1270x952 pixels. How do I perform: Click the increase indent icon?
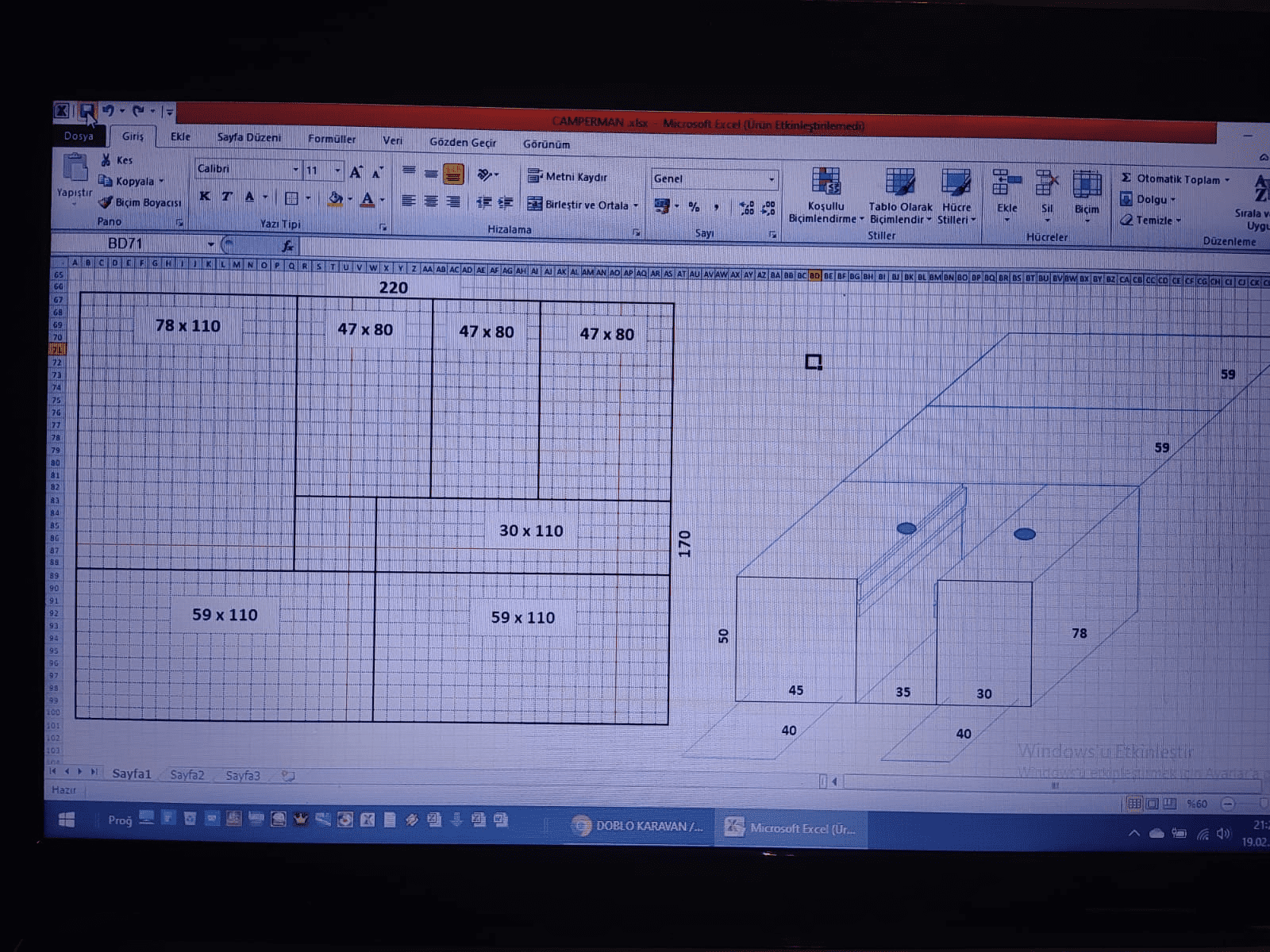pyautogui.click(x=506, y=203)
